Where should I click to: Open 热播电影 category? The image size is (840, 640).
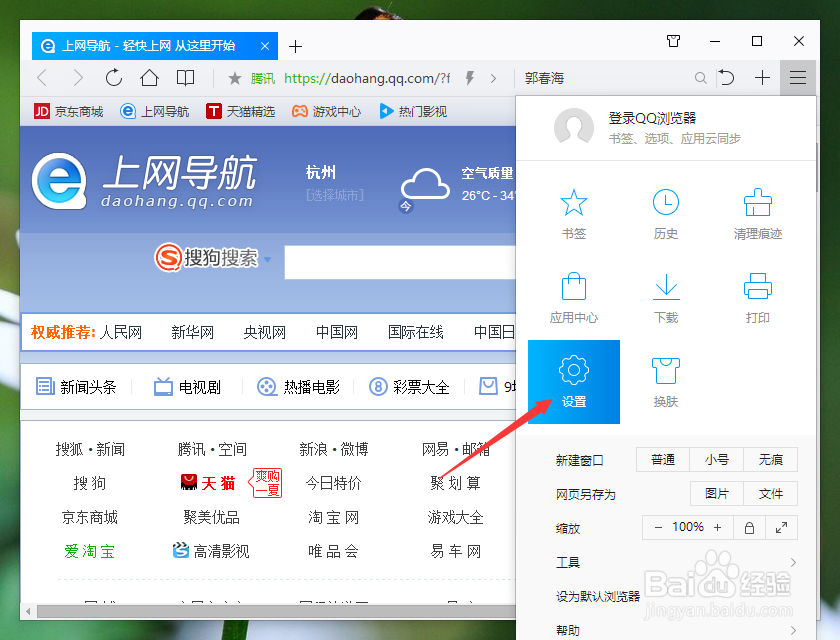[298, 387]
